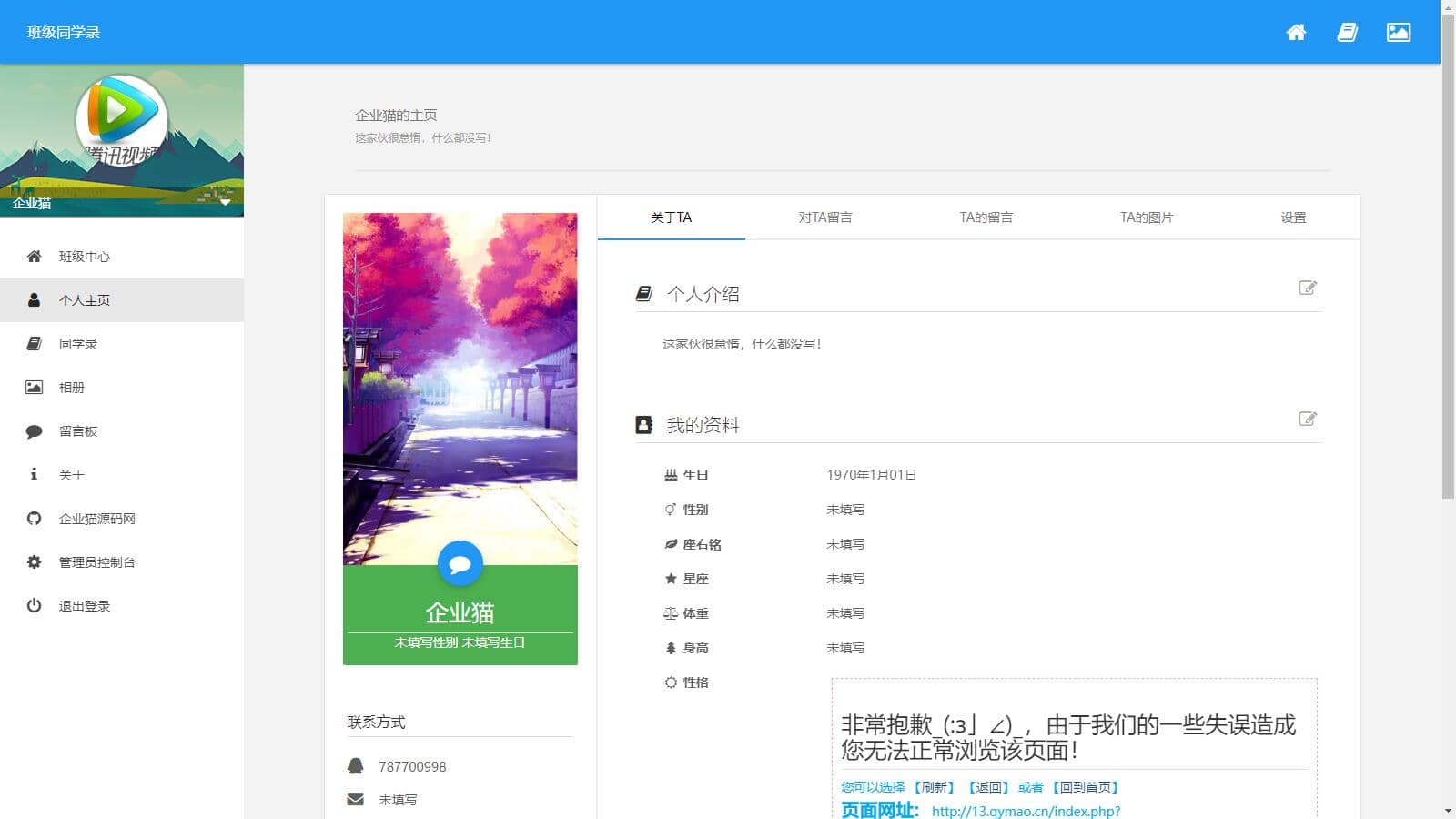Click the 退出登录 power icon to log out
Viewport: 1456px width, 819px height.
click(x=34, y=605)
